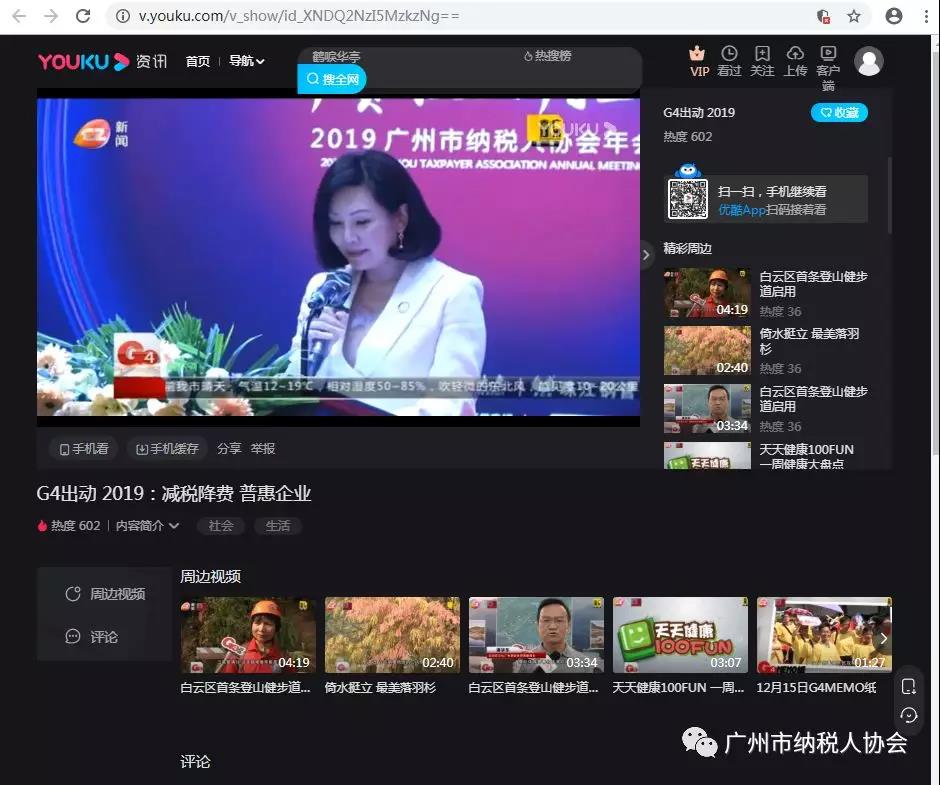Open the 优酷App link
This screenshot has height=785, width=940.
click(x=742, y=210)
